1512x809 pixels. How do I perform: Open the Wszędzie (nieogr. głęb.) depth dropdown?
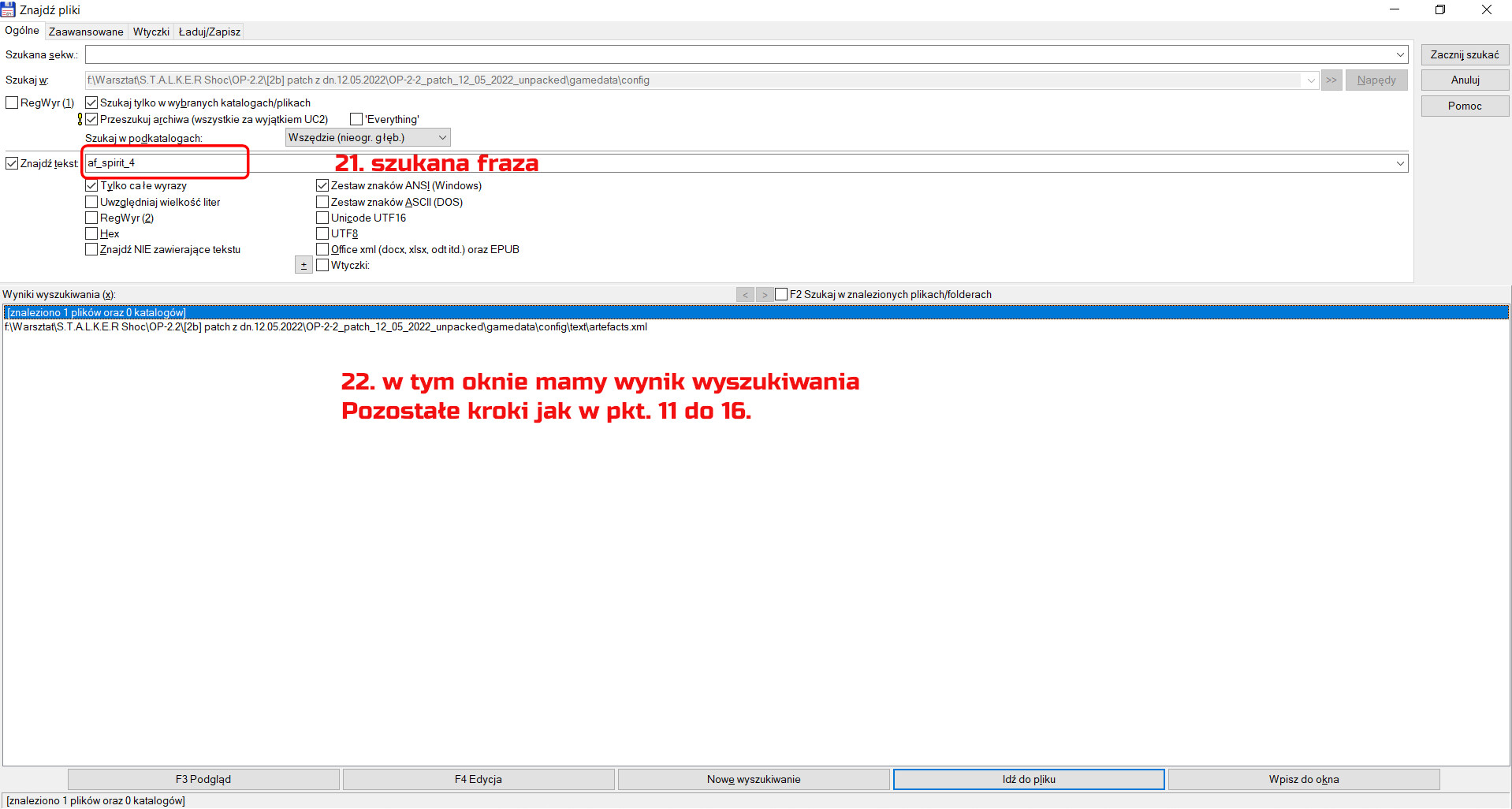tap(367, 137)
